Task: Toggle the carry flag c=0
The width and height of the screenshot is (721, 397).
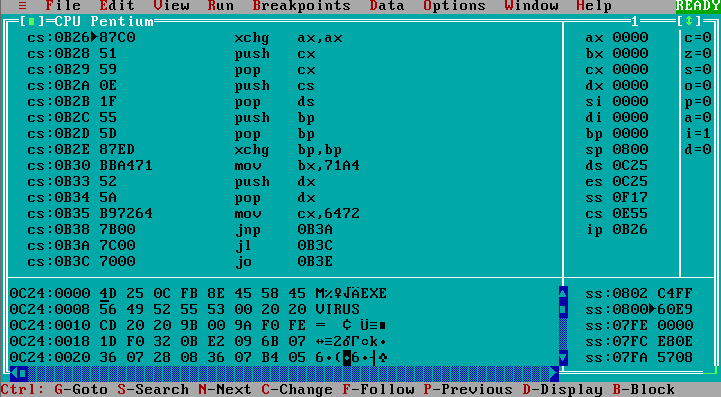Action: pyautogui.click(x=698, y=37)
